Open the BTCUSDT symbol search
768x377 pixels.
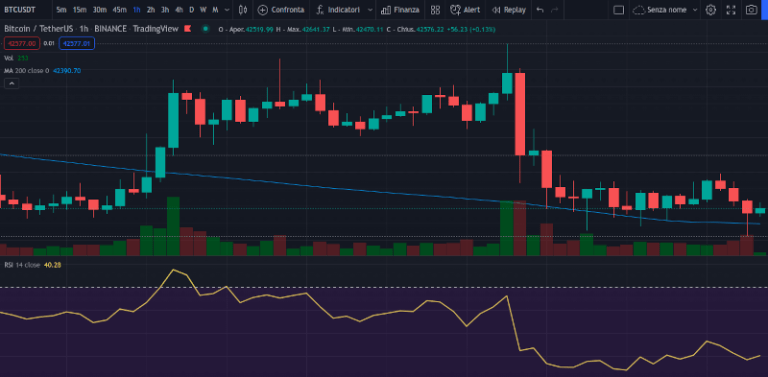click(20, 10)
